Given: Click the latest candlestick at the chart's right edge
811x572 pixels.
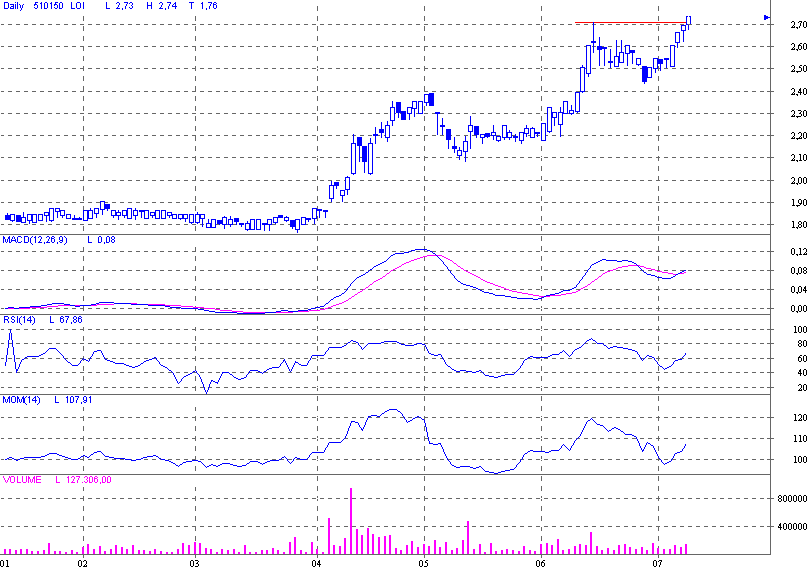Looking at the screenshot, I should (689, 20).
